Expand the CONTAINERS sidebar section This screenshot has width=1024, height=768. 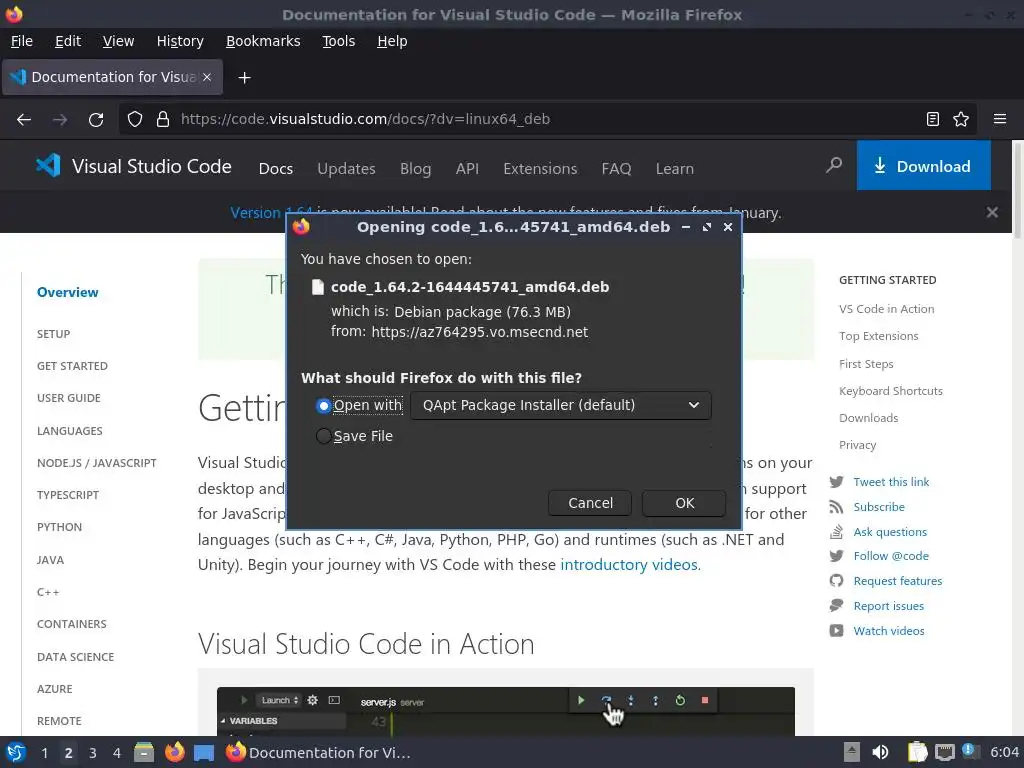click(72, 624)
